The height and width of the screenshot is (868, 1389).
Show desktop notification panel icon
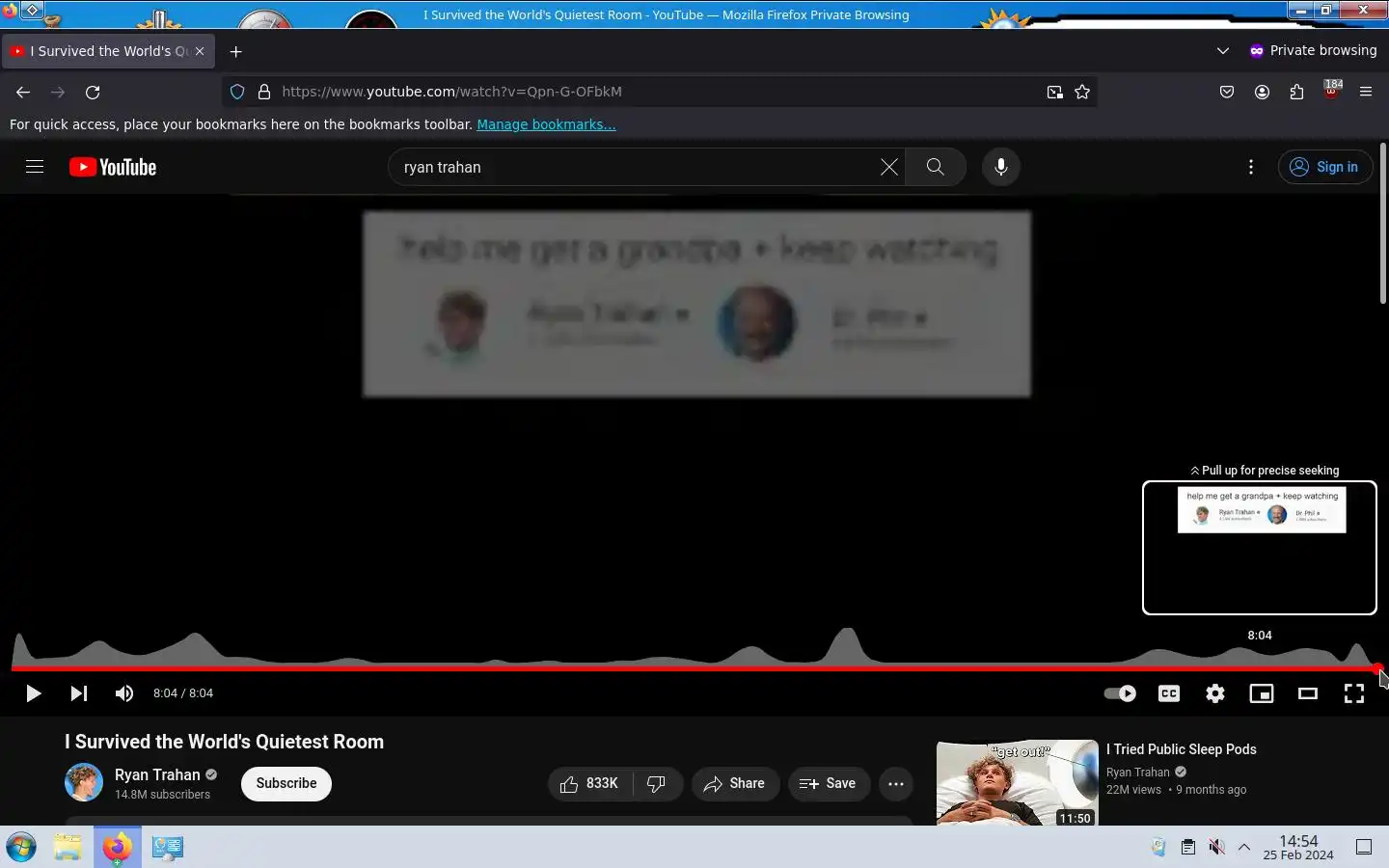pos(1364,847)
